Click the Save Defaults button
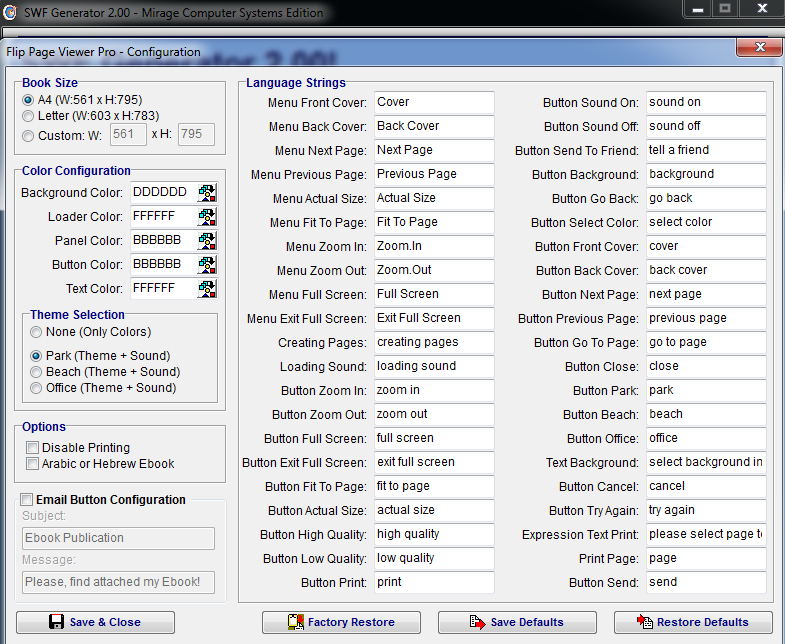 (516, 622)
